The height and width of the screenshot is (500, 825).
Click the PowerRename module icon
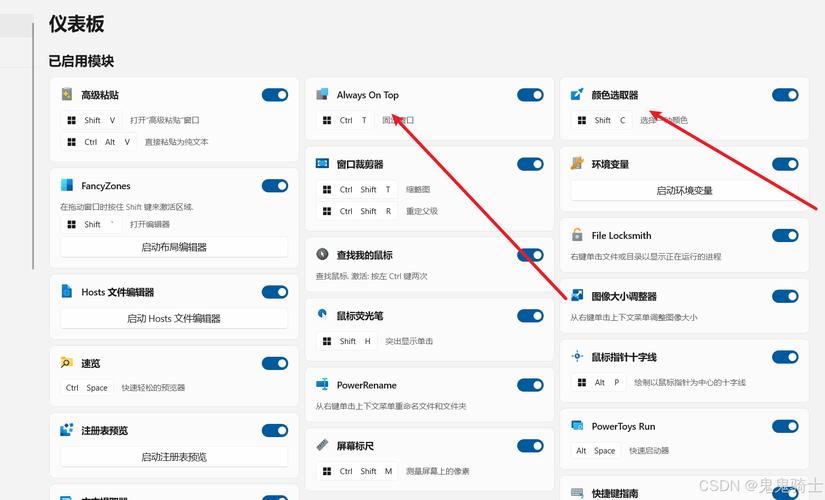click(322, 384)
